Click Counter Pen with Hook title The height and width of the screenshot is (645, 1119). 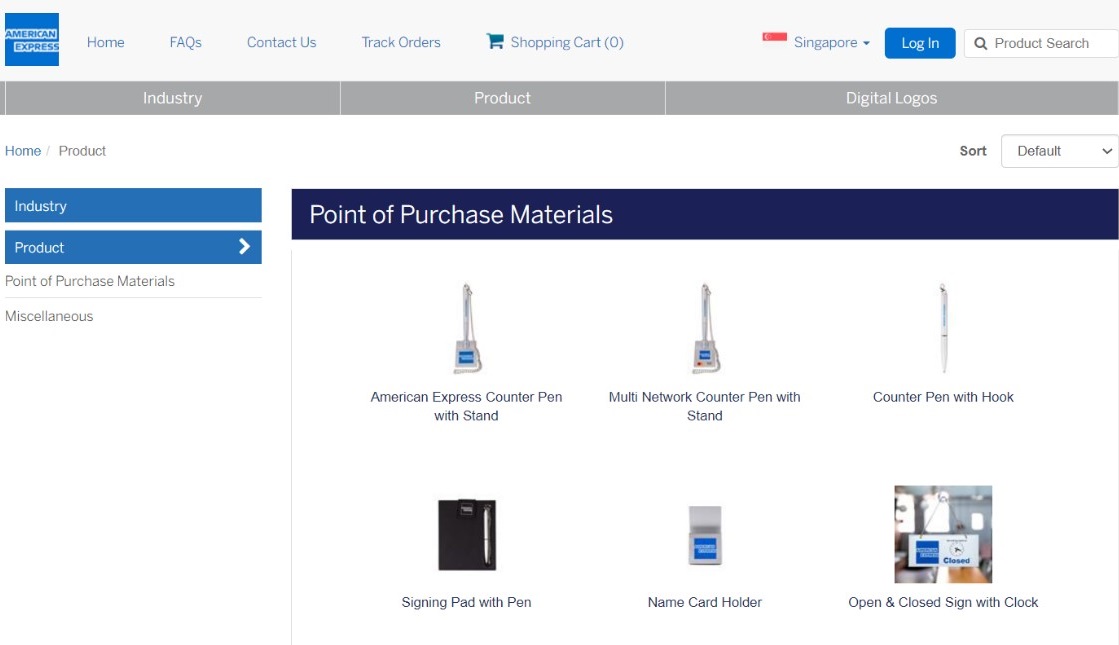(x=943, y=397)
